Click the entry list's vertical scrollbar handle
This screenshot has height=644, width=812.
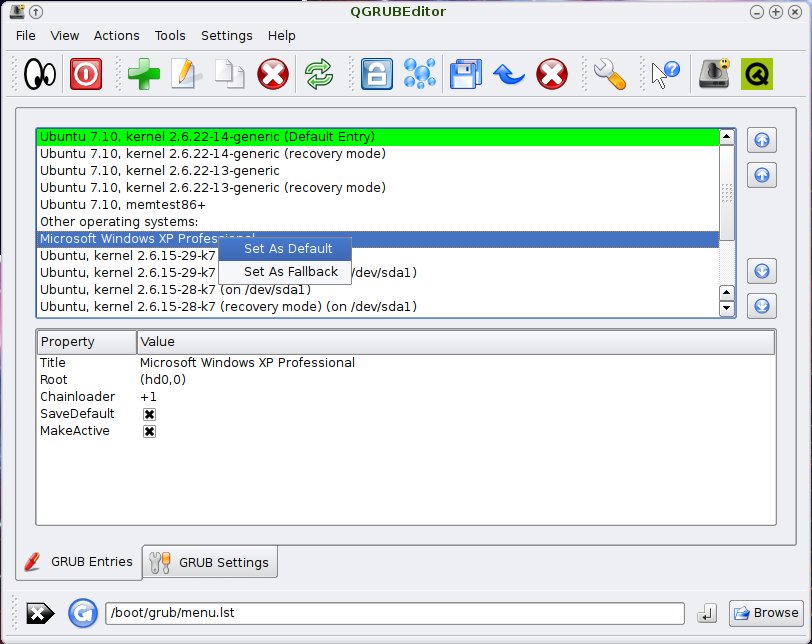click(727, 192)
